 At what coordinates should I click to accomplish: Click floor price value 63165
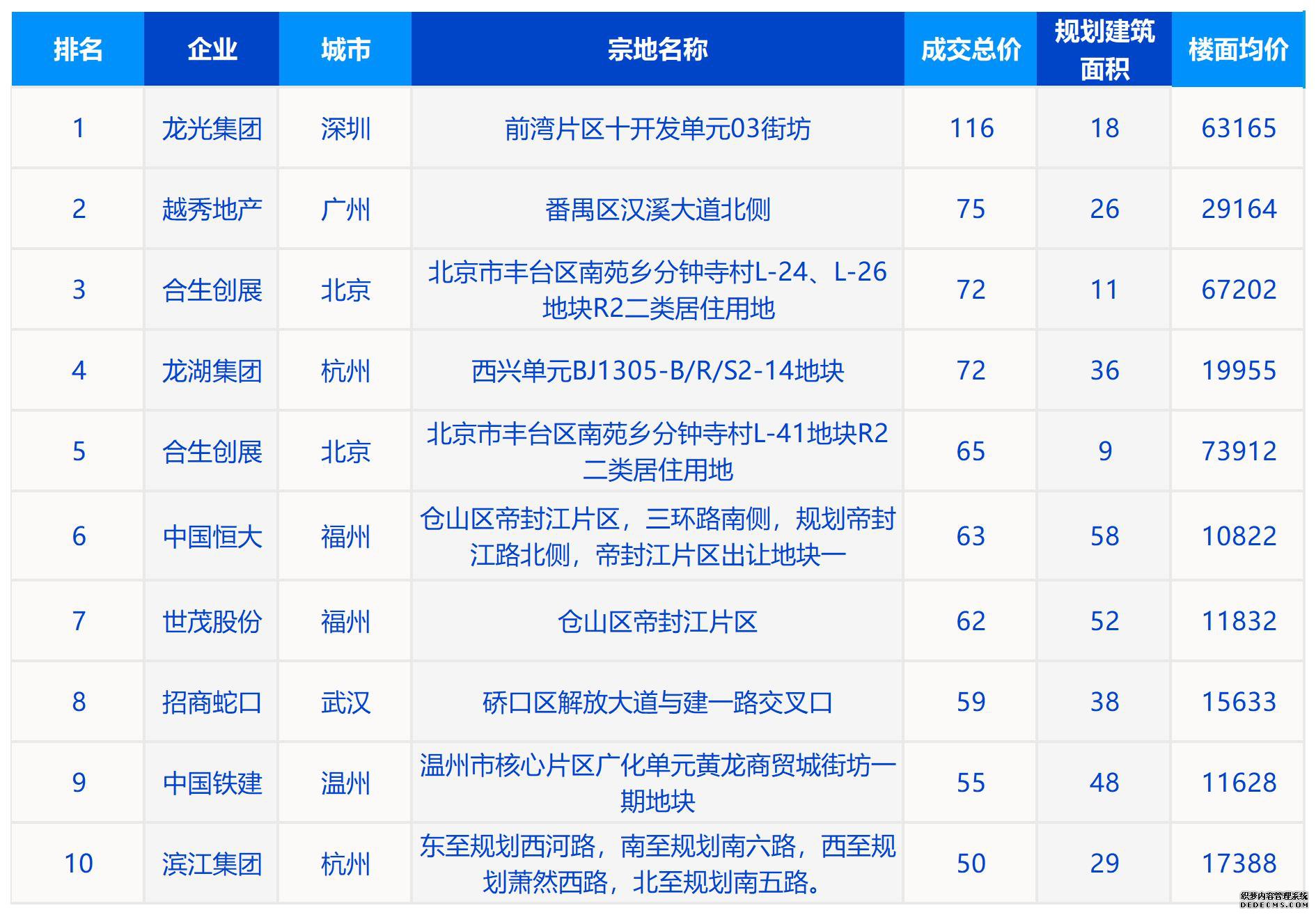(1239, 128)
